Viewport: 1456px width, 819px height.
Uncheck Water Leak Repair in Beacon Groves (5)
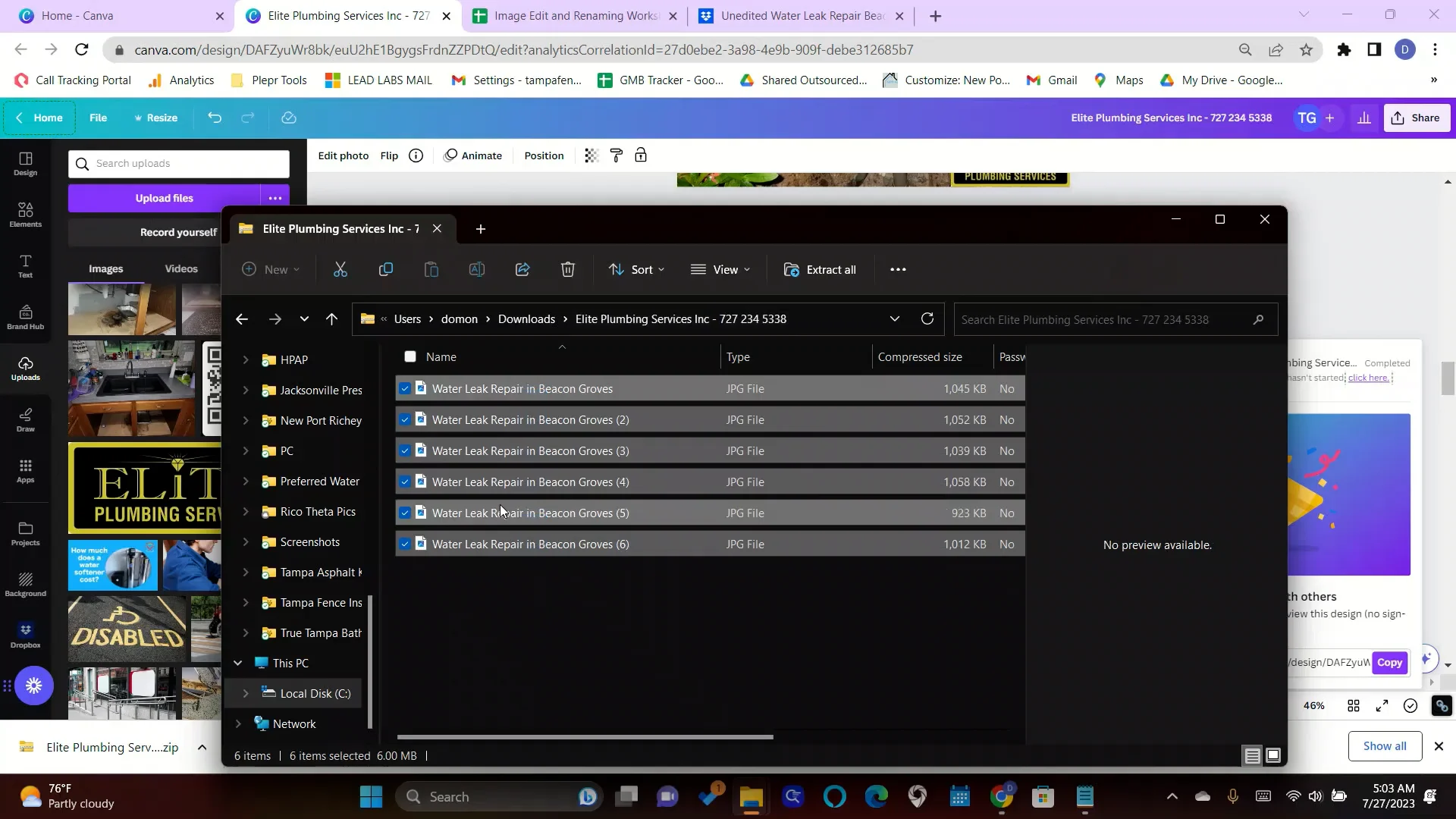tap(405, 513)
